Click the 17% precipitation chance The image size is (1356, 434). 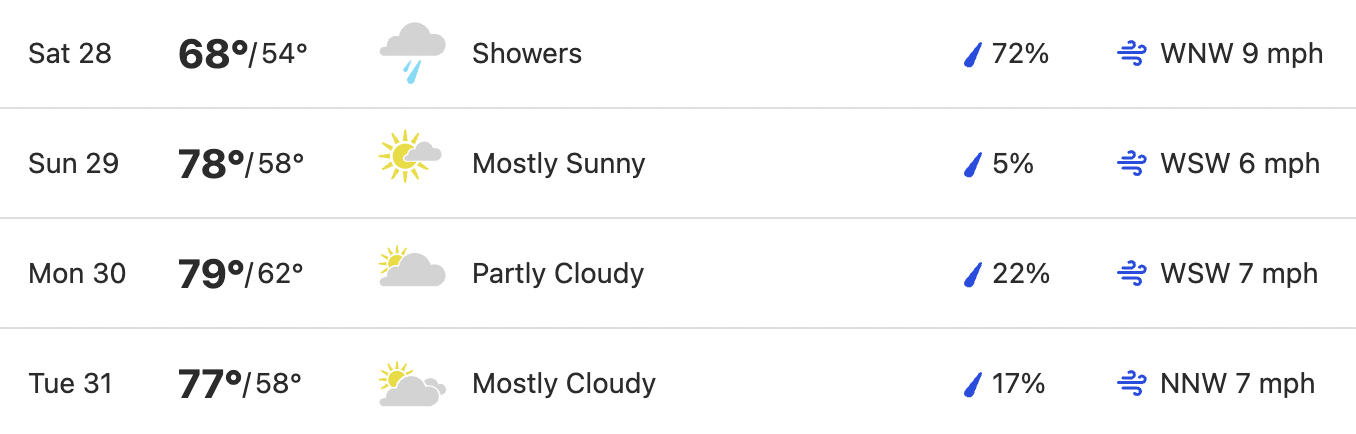point(1018,384)
